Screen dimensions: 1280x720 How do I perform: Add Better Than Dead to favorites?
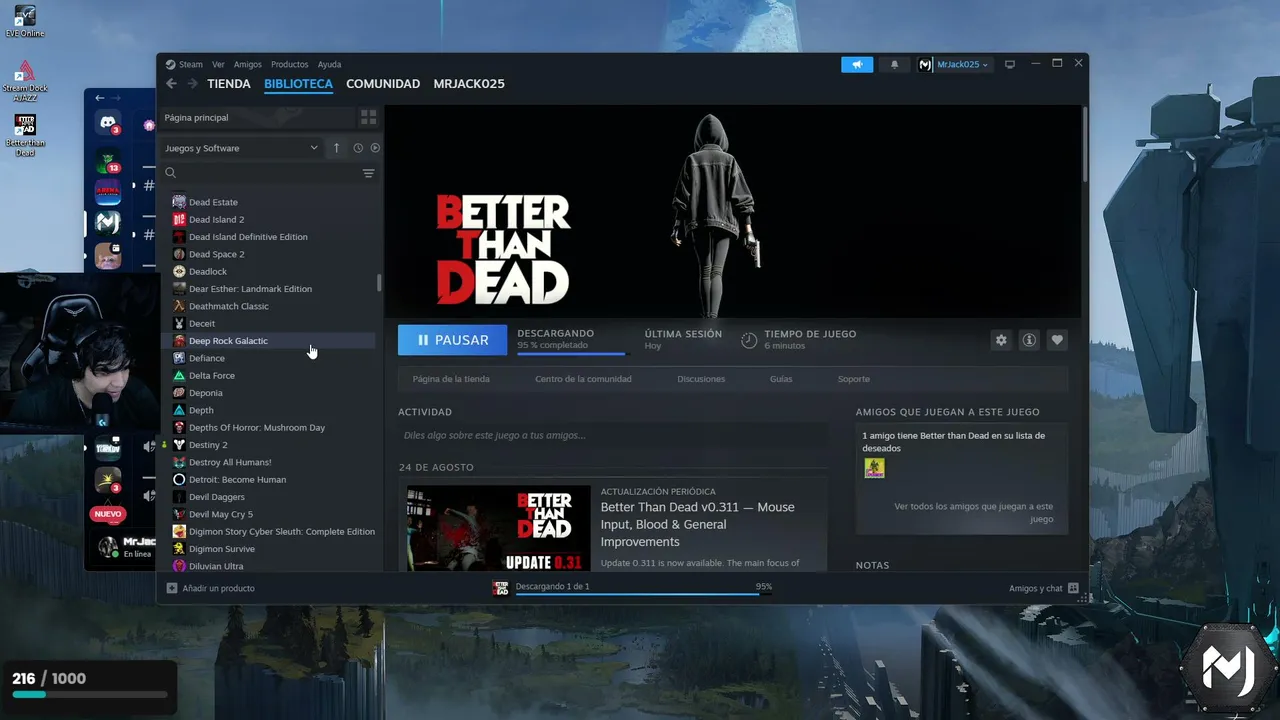click(x=1057, y=340)
